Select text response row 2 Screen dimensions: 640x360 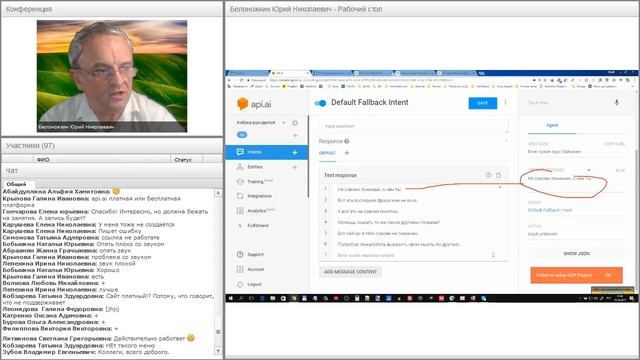(413, 200)
